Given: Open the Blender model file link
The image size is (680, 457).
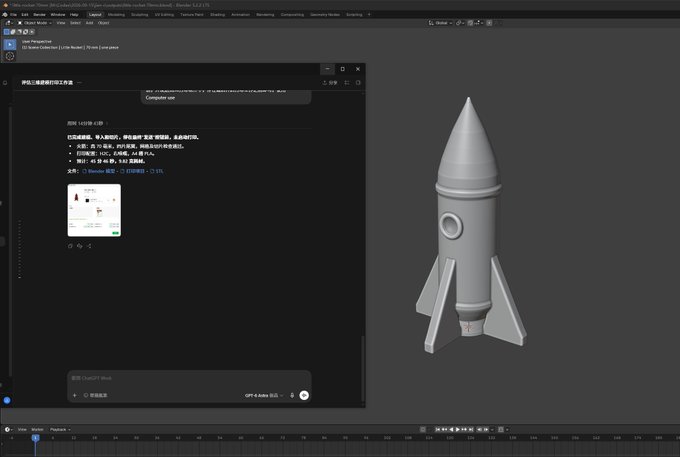Looking at the screenshot, I should (x=99, y=171).
